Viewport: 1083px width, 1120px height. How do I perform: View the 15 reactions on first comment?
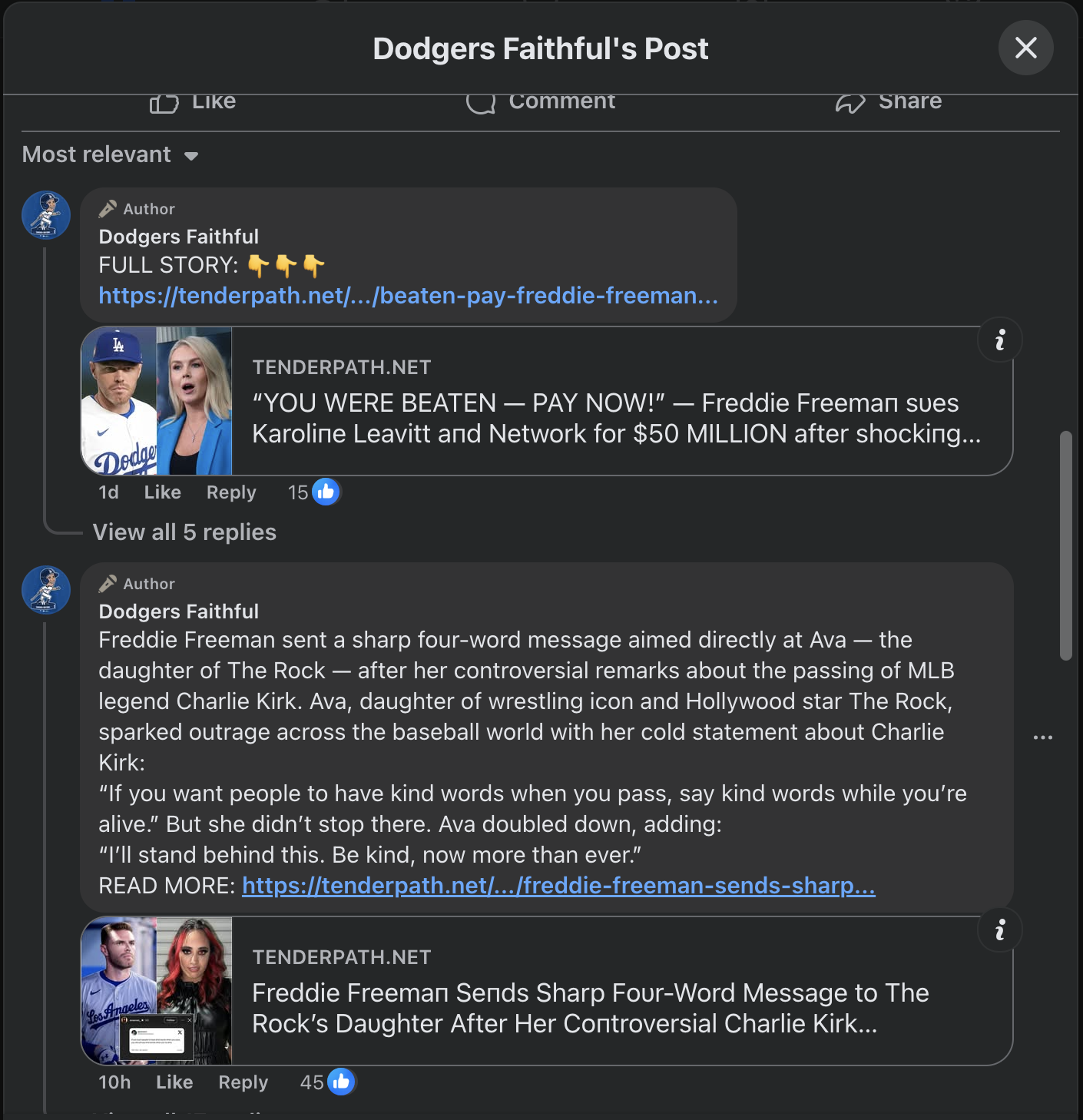(x=313, y=492)
